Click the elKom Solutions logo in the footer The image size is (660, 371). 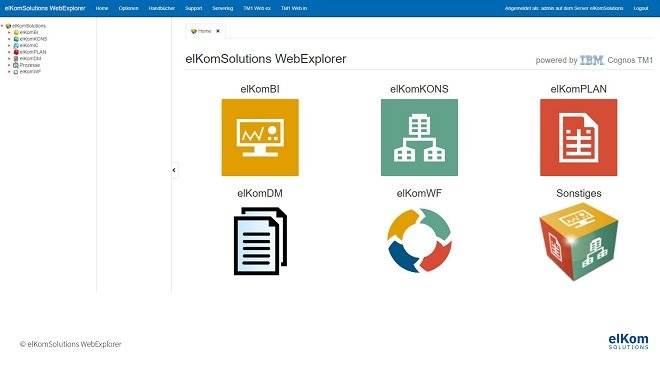[628, 342]
